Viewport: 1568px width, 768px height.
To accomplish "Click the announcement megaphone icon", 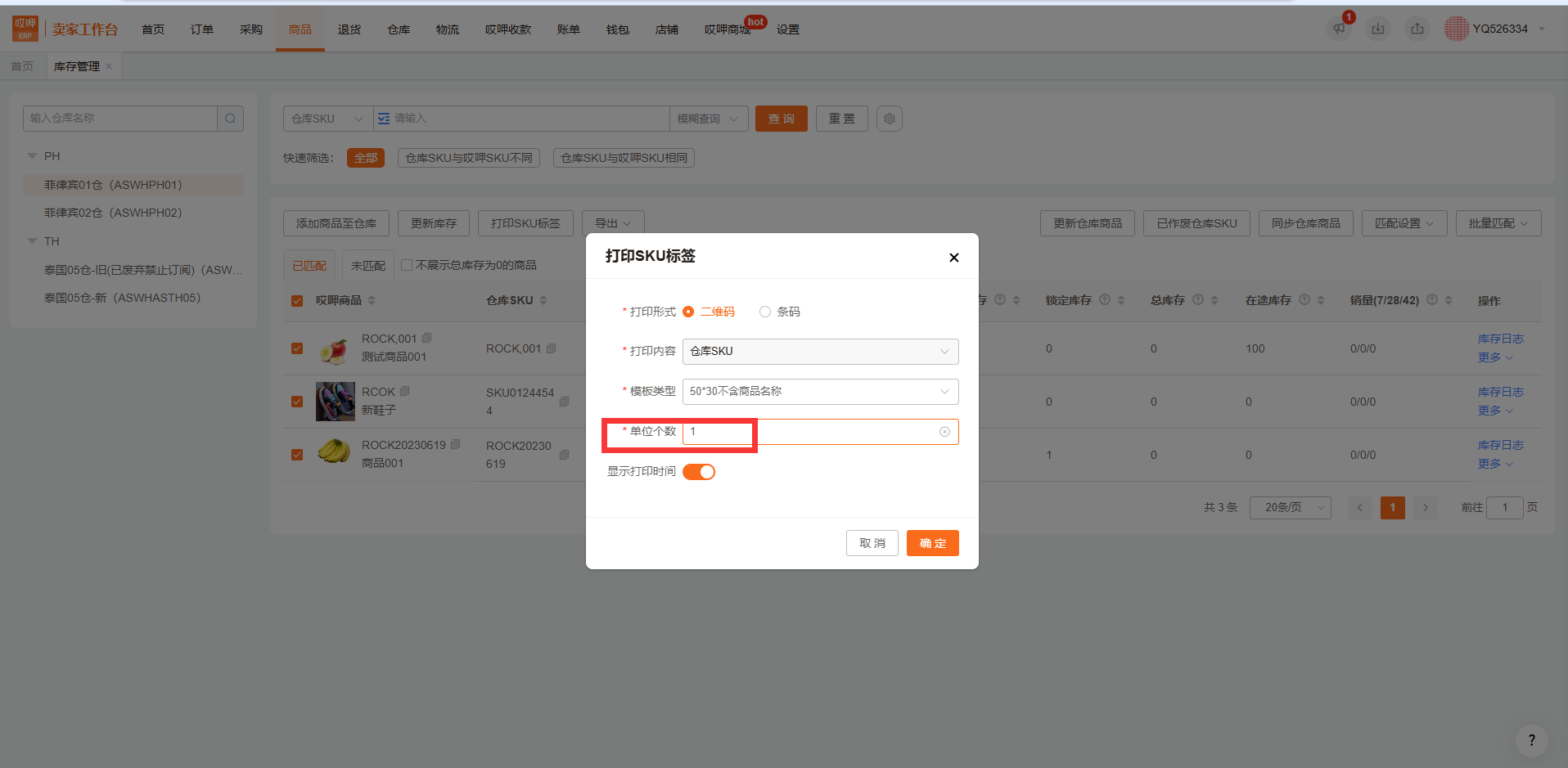I will (1339, 29).
